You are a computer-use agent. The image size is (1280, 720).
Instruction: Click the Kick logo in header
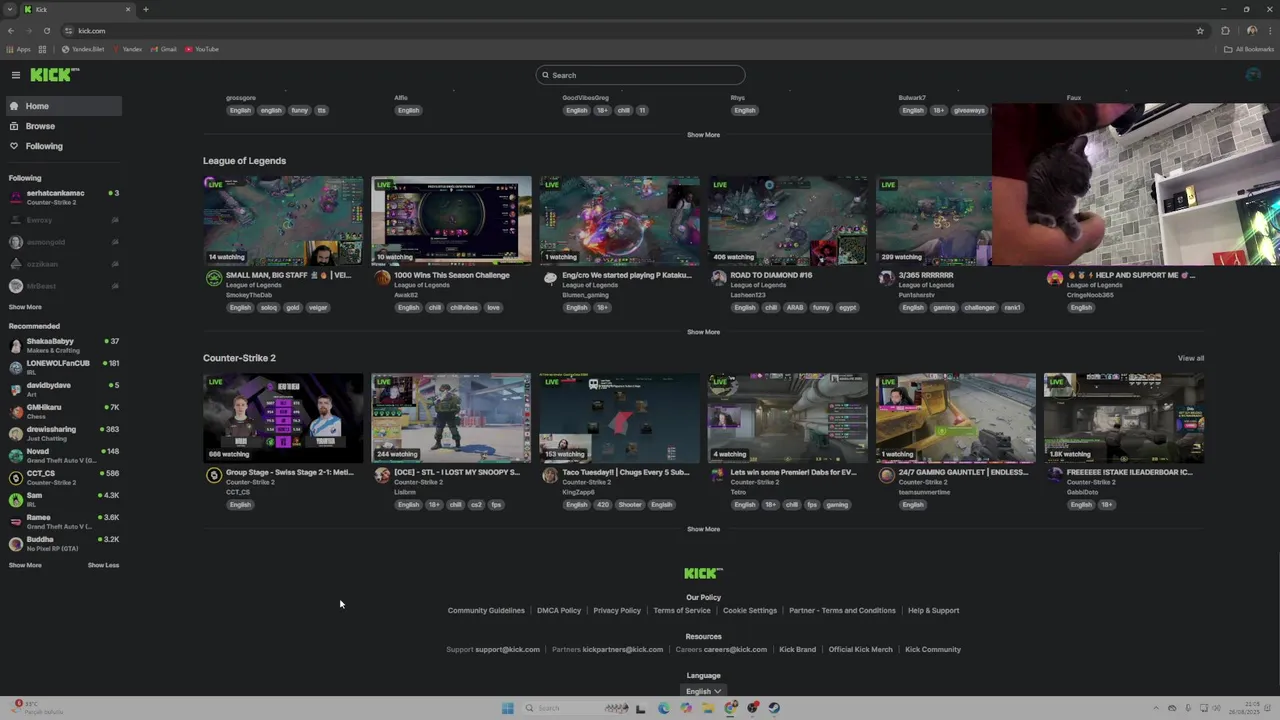click(x=54, y=75)
